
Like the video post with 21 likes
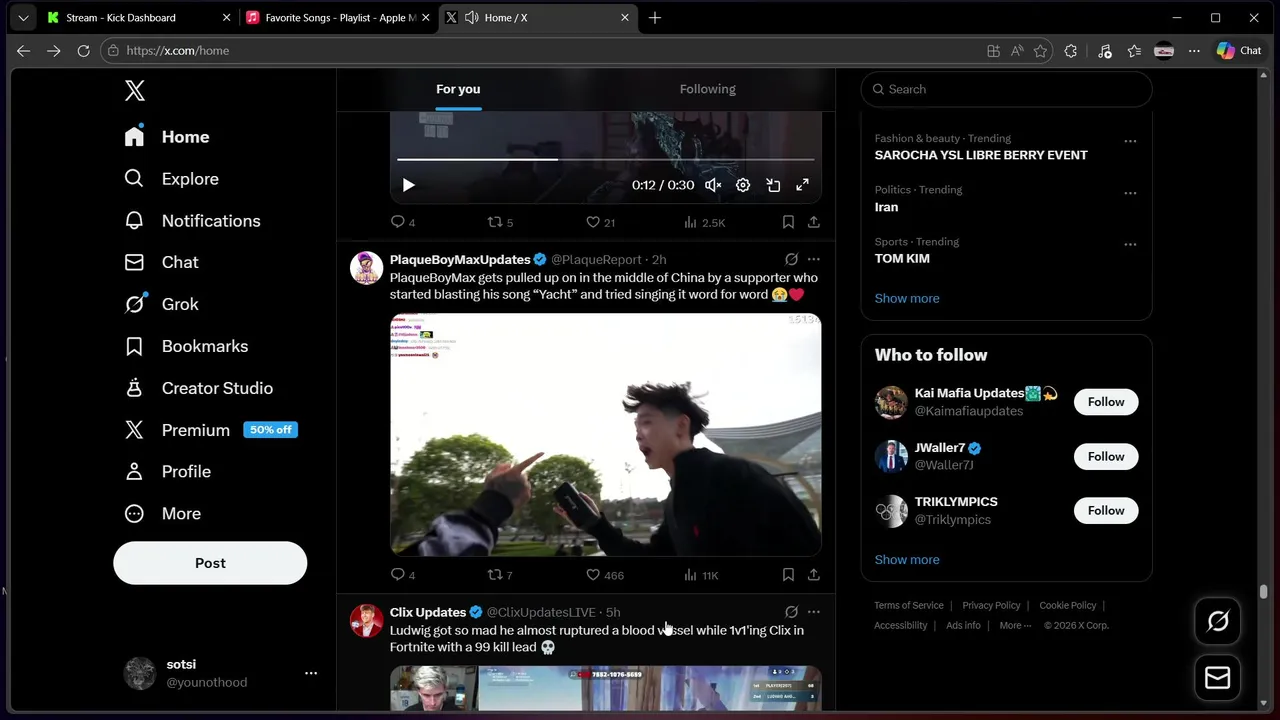(x=601, y=222)
